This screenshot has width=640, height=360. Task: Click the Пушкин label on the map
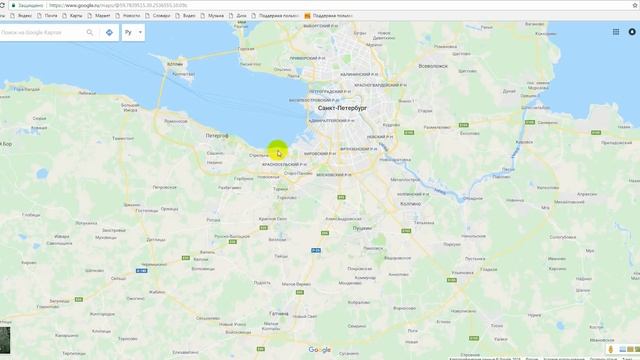click(362, 228)
